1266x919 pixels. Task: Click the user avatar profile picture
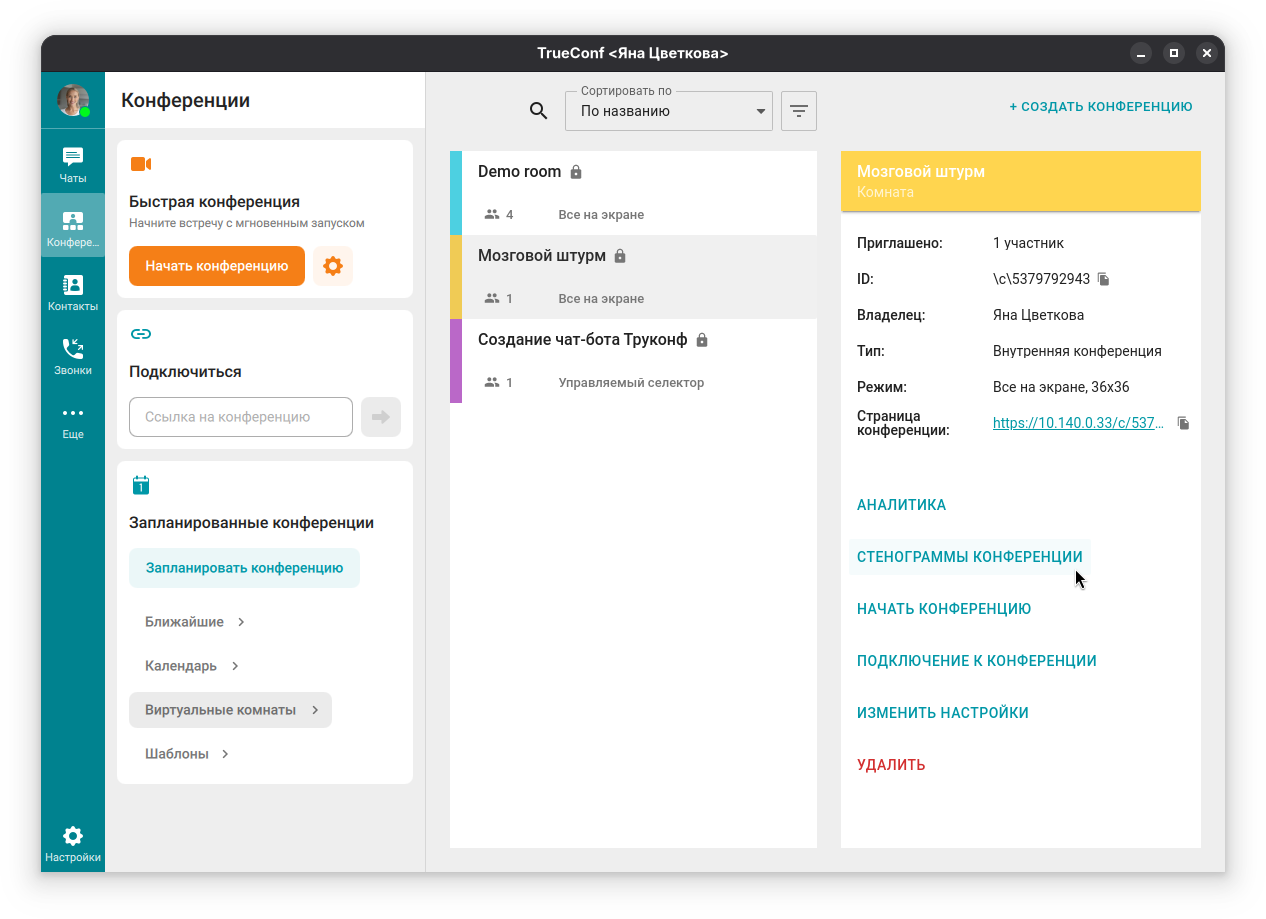[73, 100]
